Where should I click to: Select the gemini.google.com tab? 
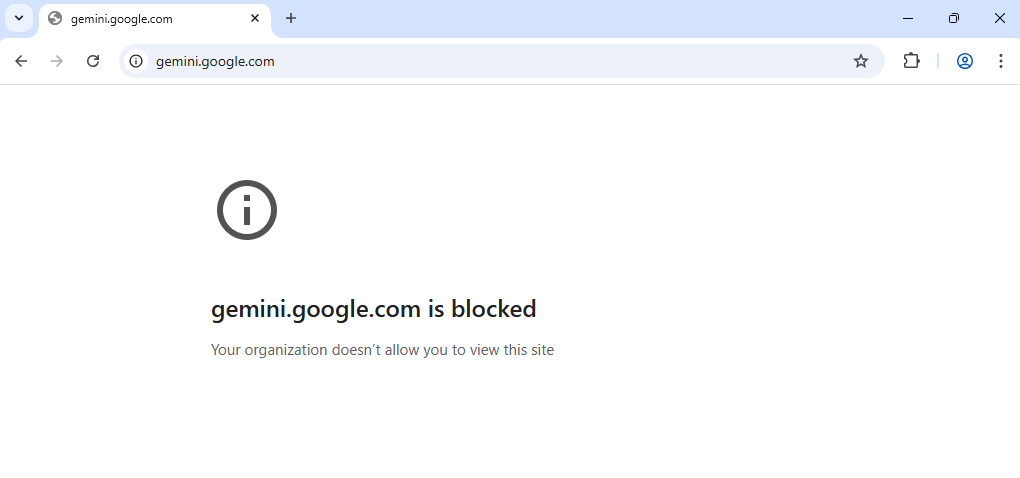(x=140, y=19)
